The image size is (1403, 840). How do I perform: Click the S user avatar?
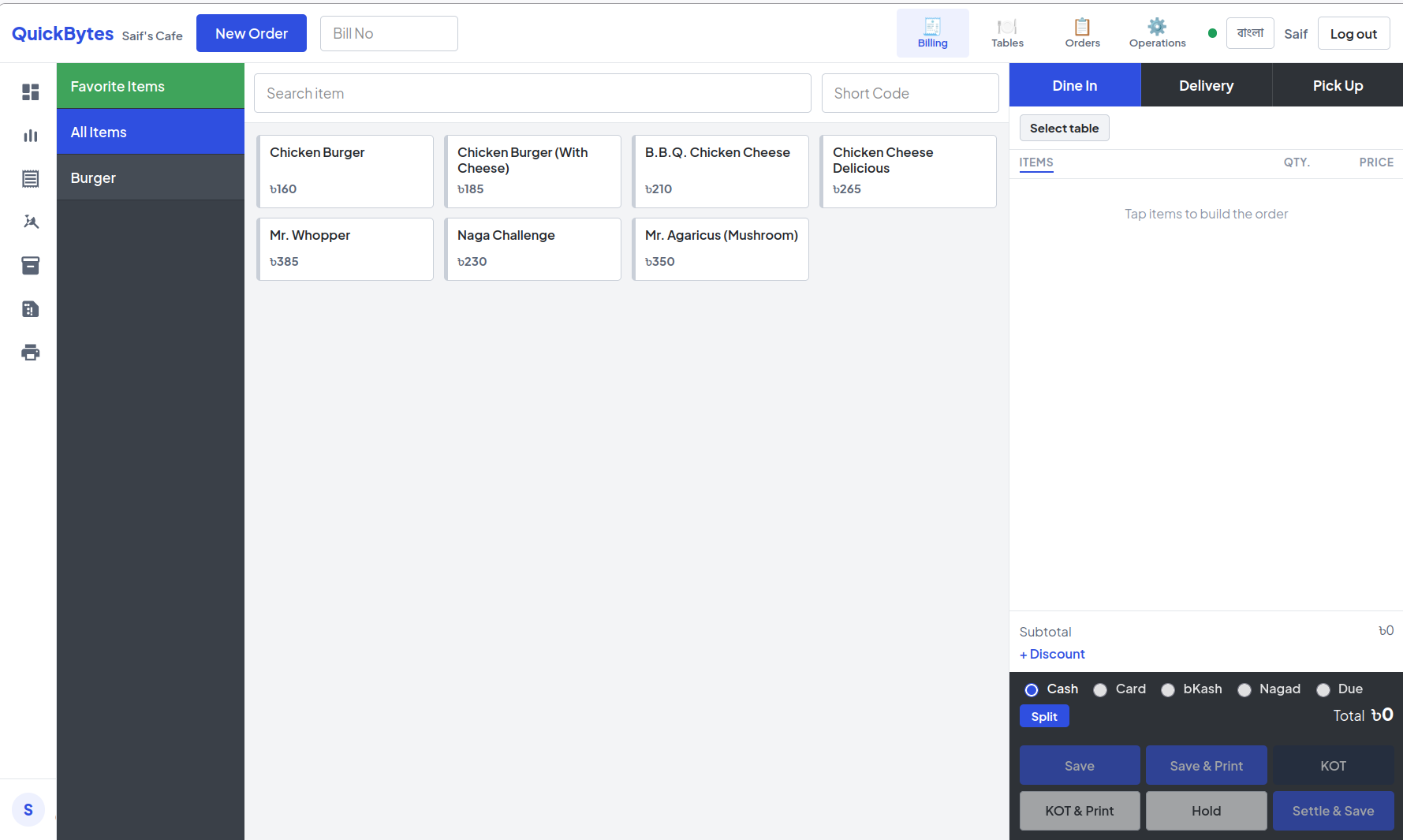pos(28,810)
